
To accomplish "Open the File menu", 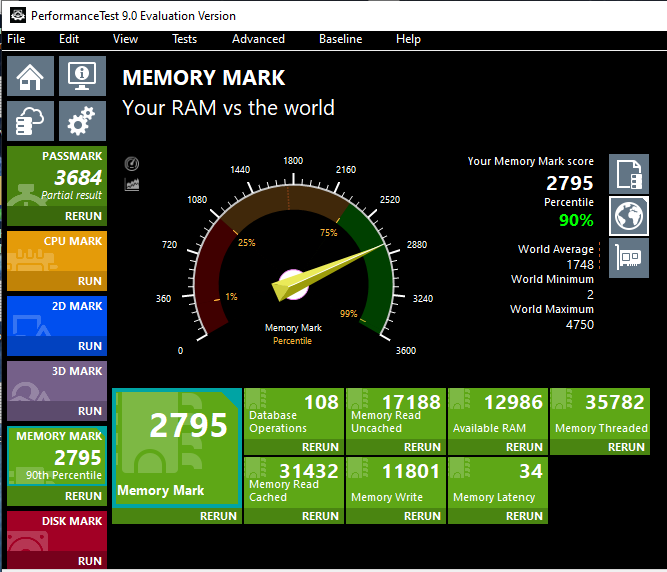I will [x=16, y=39].
